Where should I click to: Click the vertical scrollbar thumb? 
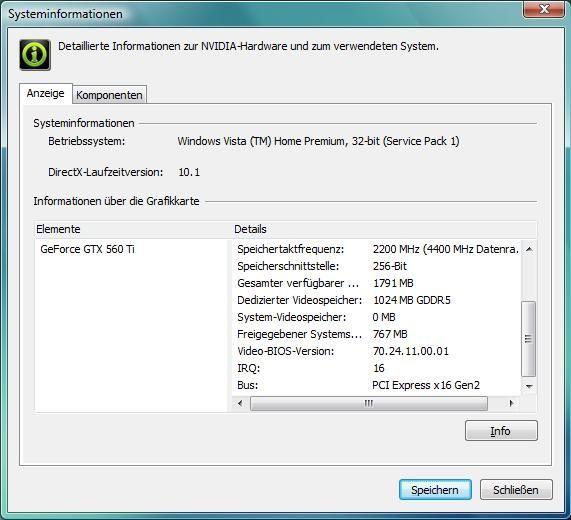(x=529, y=339)
